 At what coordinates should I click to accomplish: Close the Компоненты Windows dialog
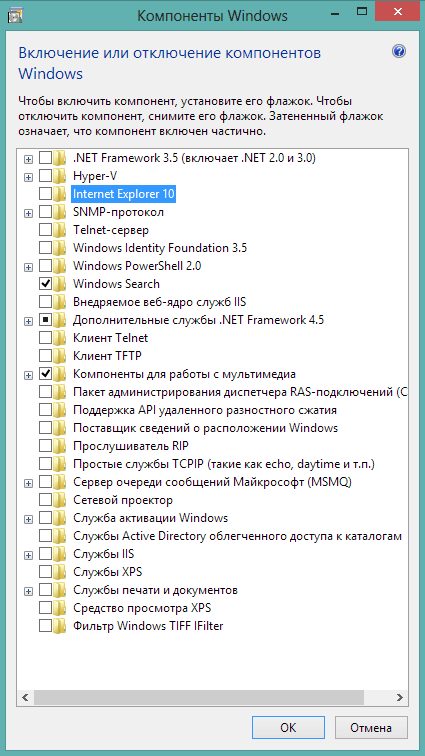click(x=396, y=12)
